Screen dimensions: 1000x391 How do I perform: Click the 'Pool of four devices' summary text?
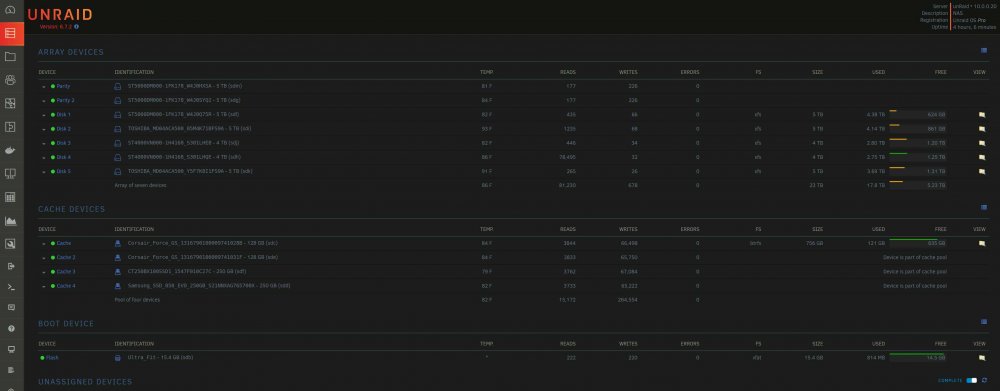click(137, 300)
